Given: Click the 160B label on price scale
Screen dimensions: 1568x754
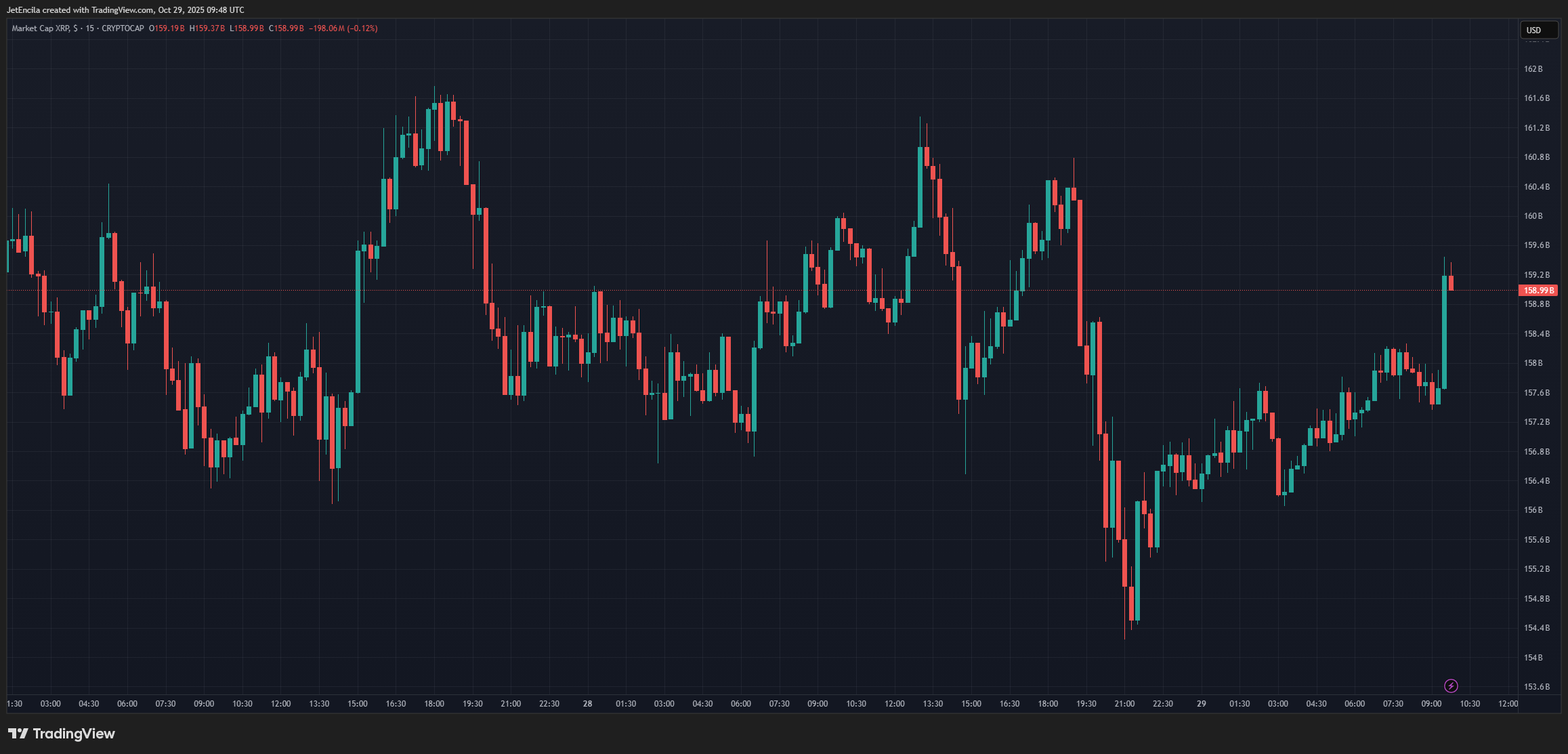Looking at the screenshot, I should point(1533,216).
